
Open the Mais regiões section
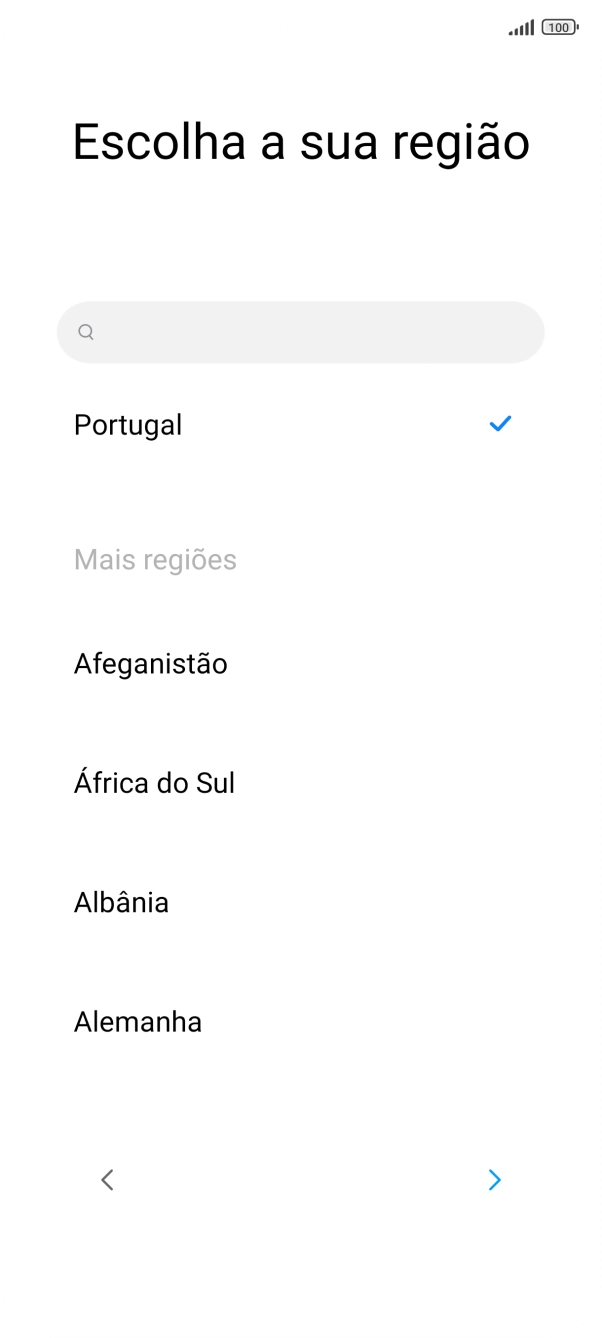(x=155, y=559)
